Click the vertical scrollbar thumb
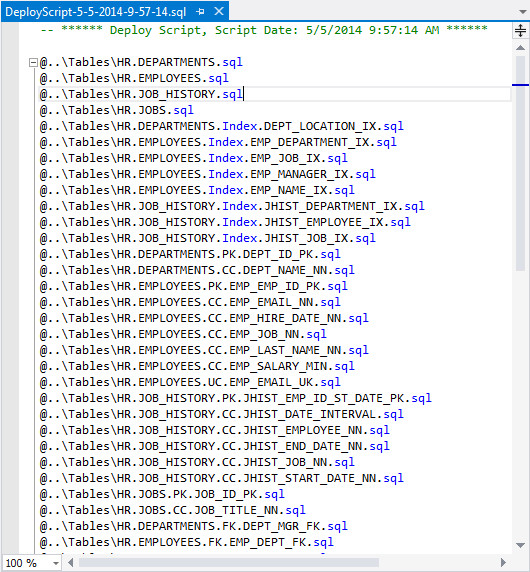Viewport: 530px width, 572px height. point(520,163)
